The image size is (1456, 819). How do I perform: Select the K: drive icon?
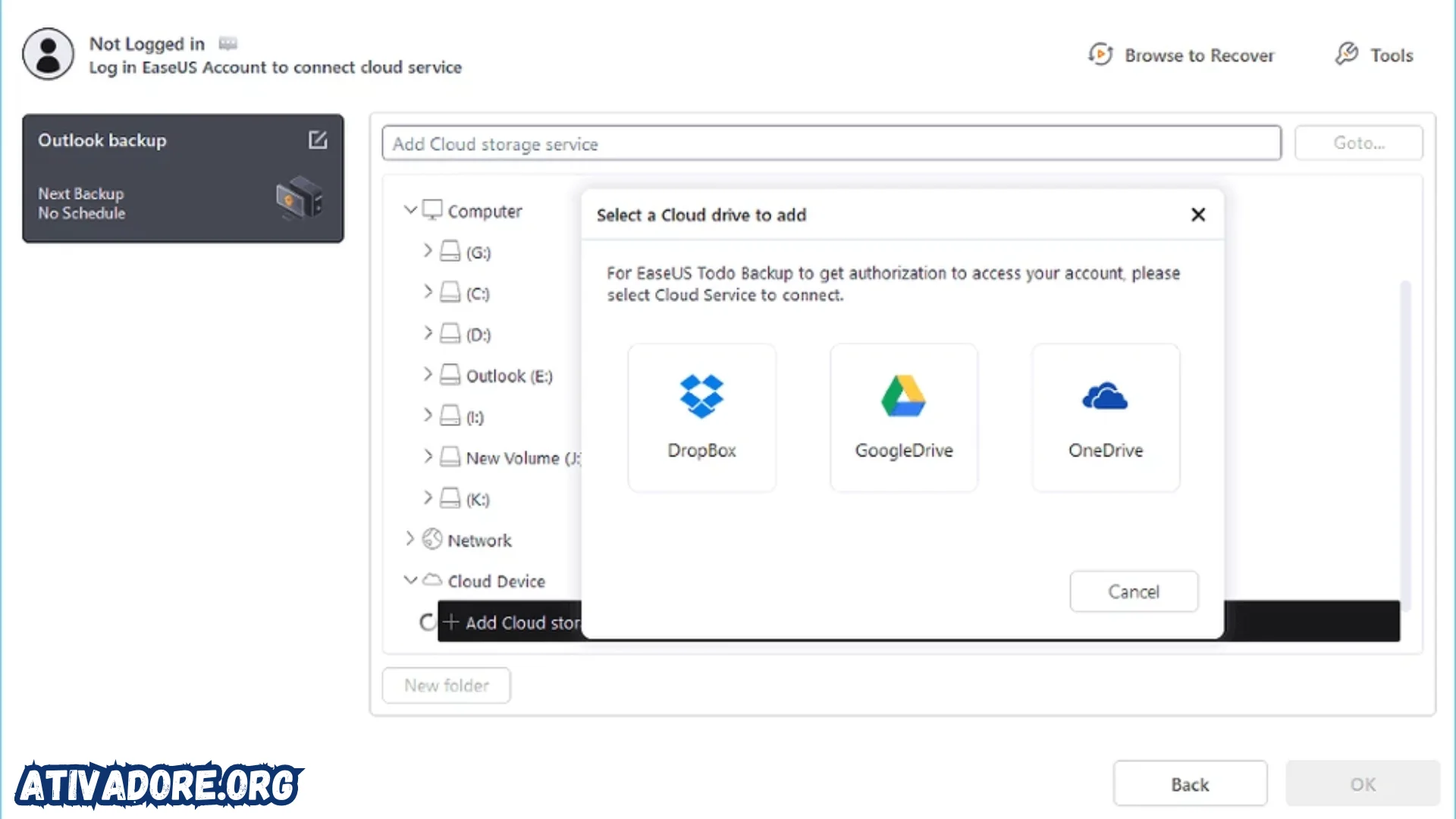tap(450, 498)
